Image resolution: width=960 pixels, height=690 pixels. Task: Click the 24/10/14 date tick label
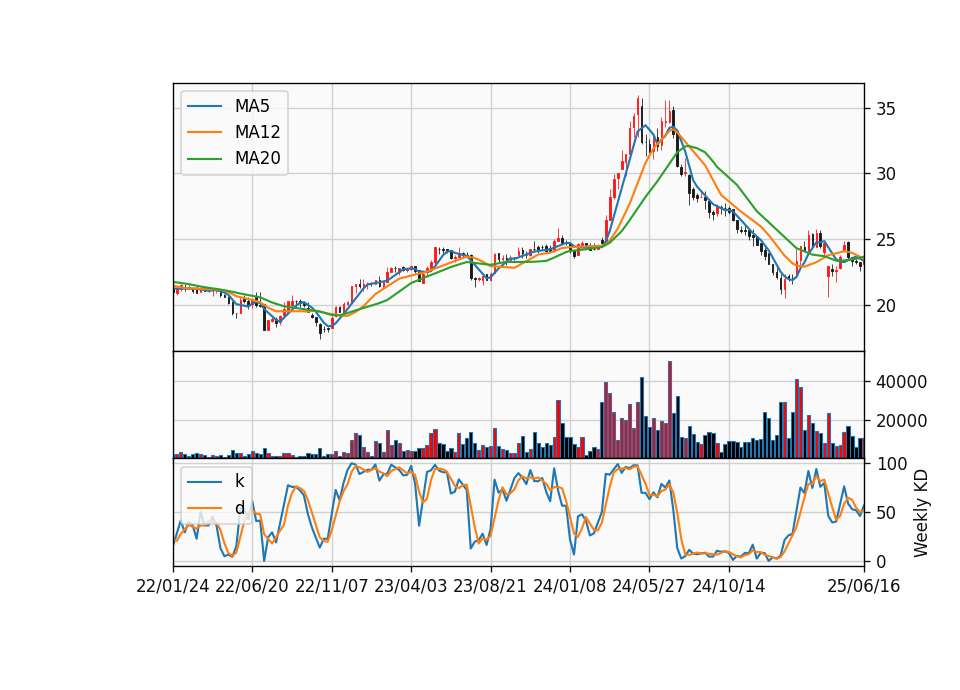coord(729,586)
